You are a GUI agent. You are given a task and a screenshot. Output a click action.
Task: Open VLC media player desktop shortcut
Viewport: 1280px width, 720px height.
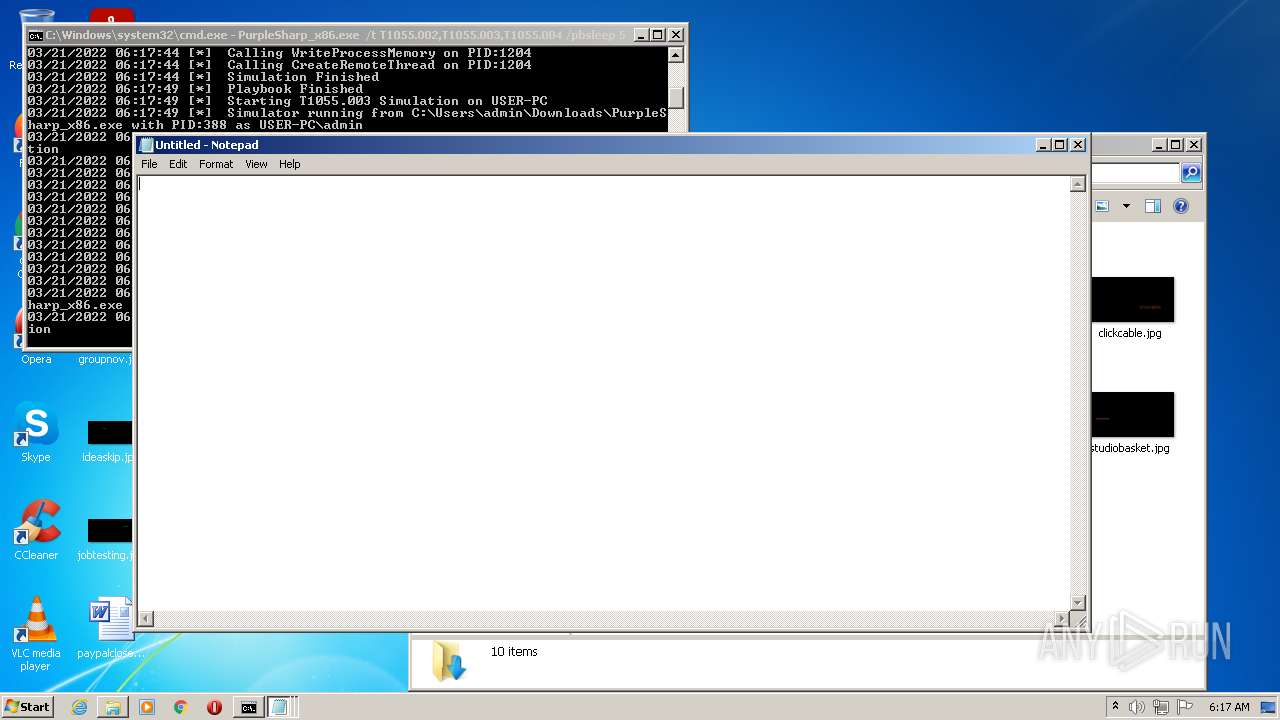[x=36, y=633]
